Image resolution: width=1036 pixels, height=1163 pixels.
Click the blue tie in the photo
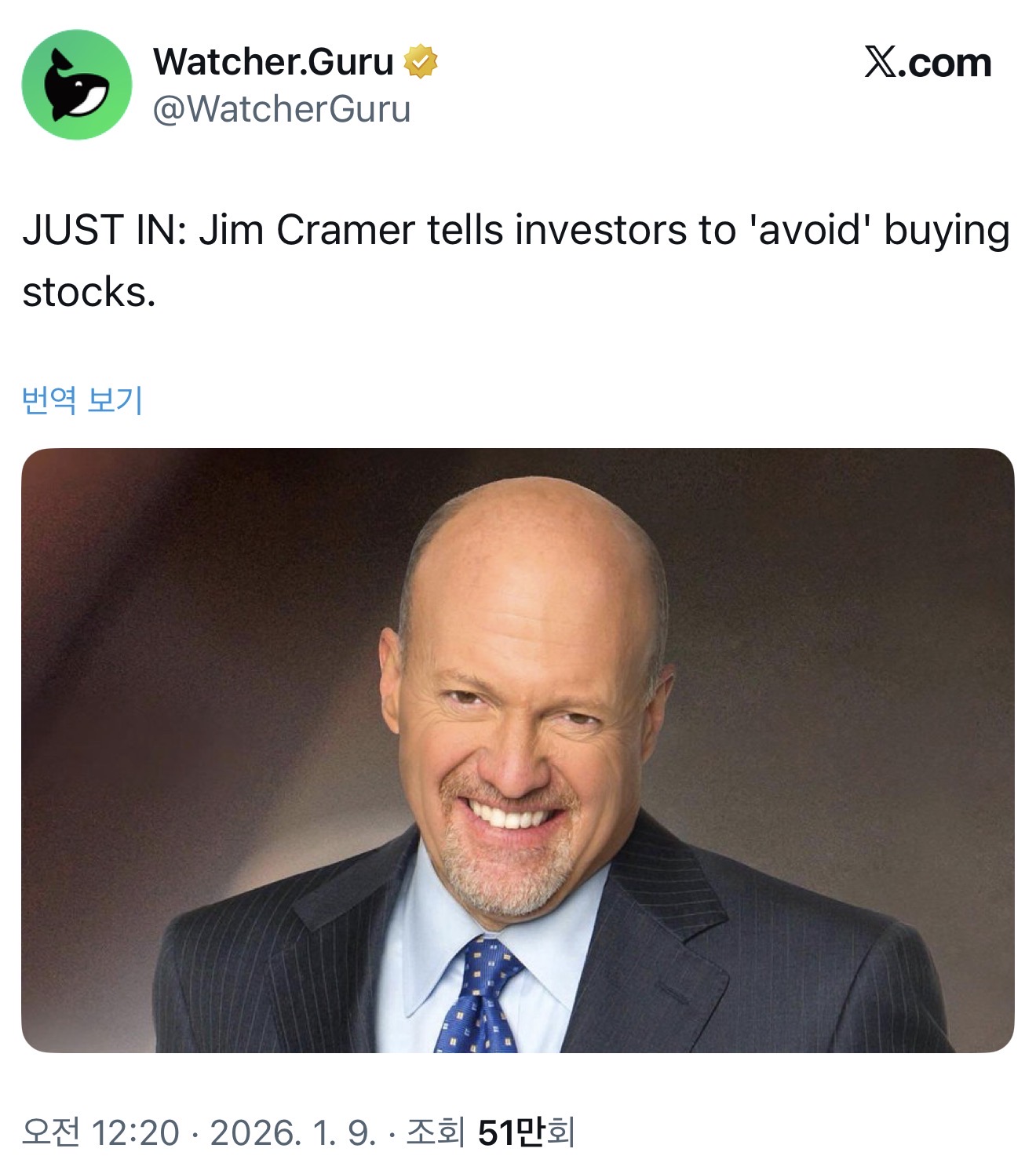pyautogui.click(x=477, y=993)
